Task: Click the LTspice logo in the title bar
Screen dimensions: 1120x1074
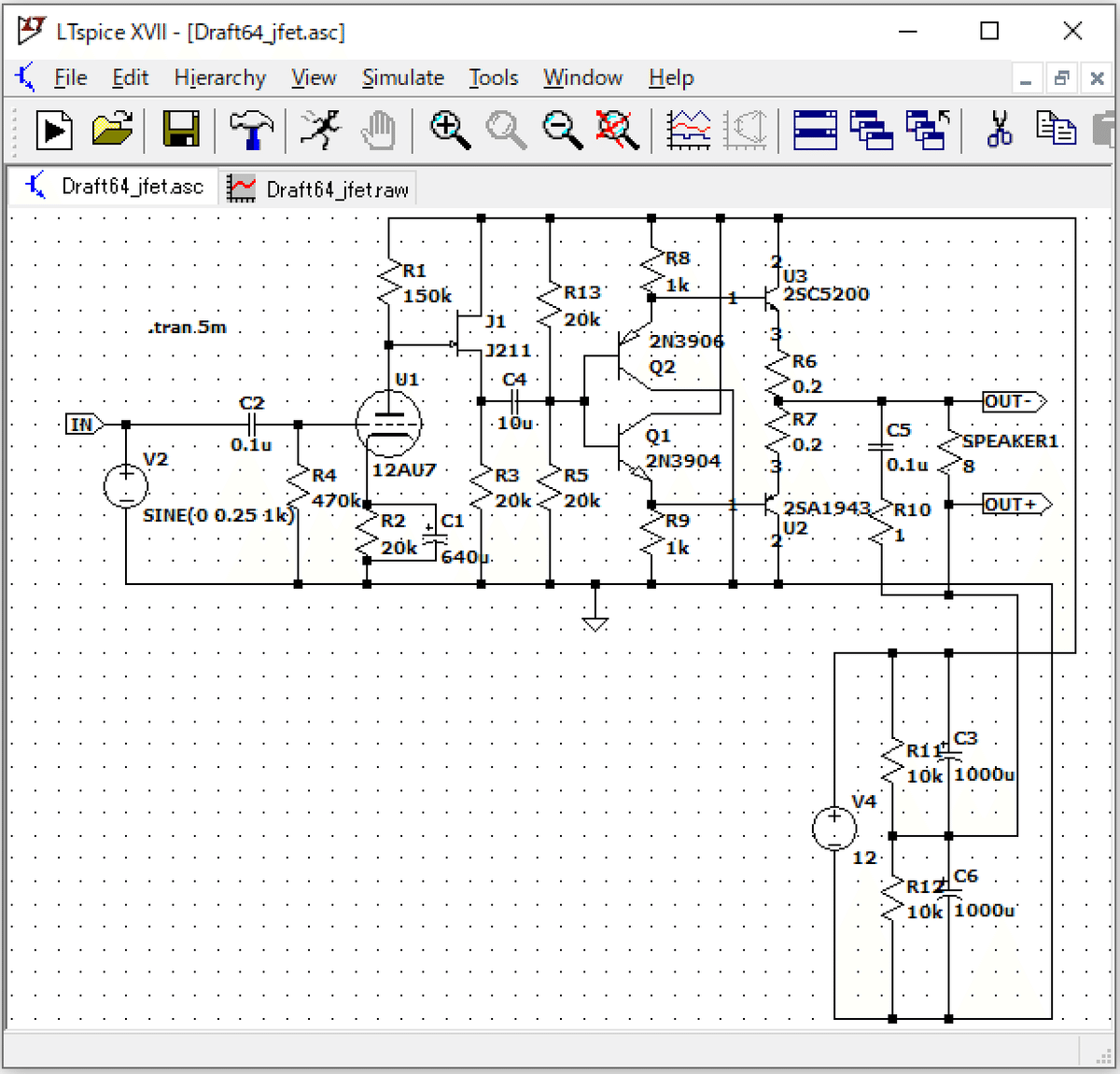Action: pos(31,31)
